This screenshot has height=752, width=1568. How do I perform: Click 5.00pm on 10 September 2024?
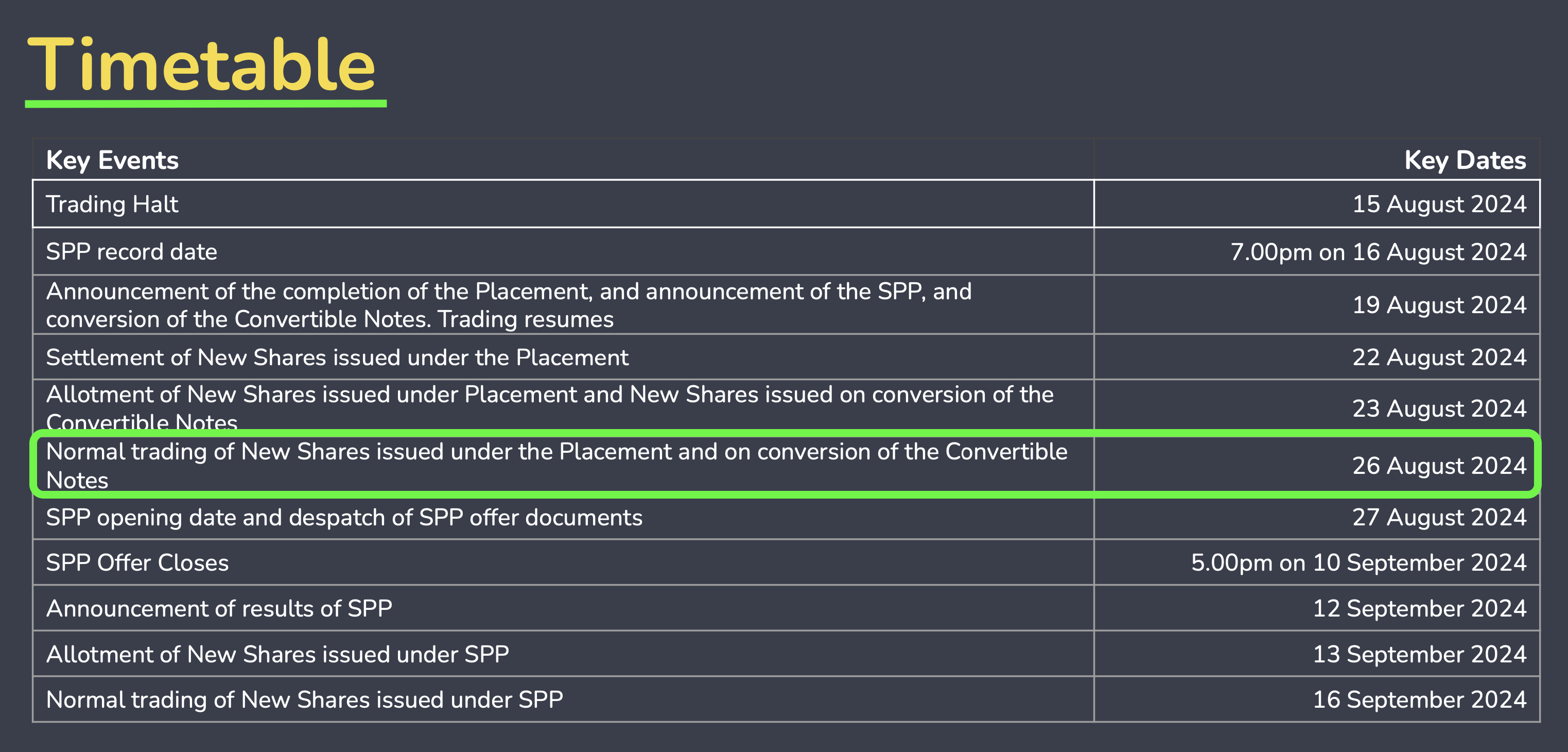point(1358,562)
